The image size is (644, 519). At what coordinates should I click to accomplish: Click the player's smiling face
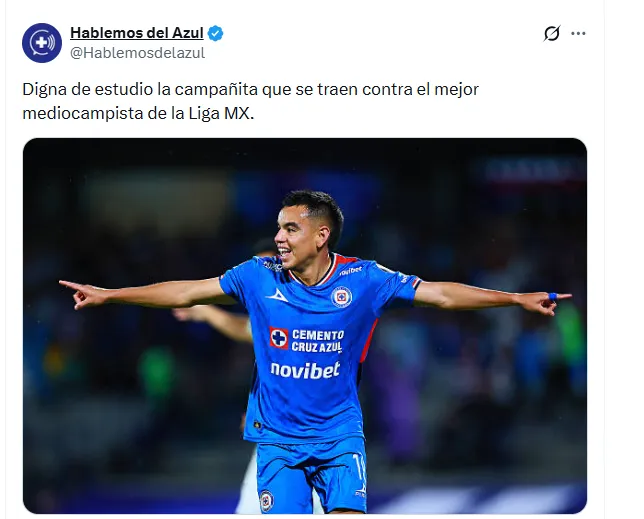297,236
